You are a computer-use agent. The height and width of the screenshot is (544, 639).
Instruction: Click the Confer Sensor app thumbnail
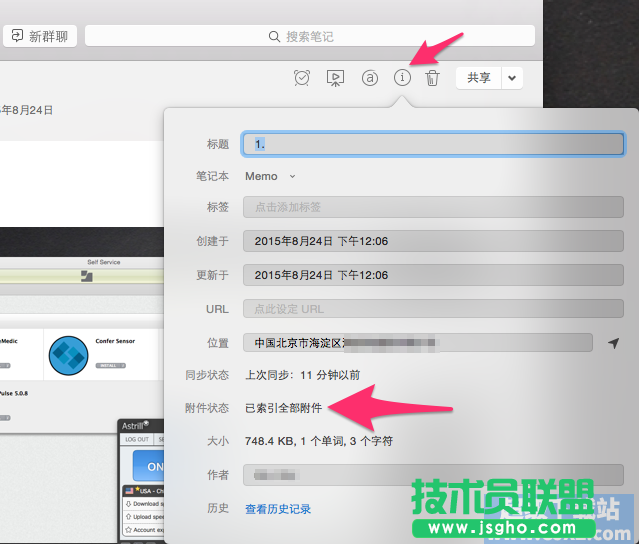point(69,357)
